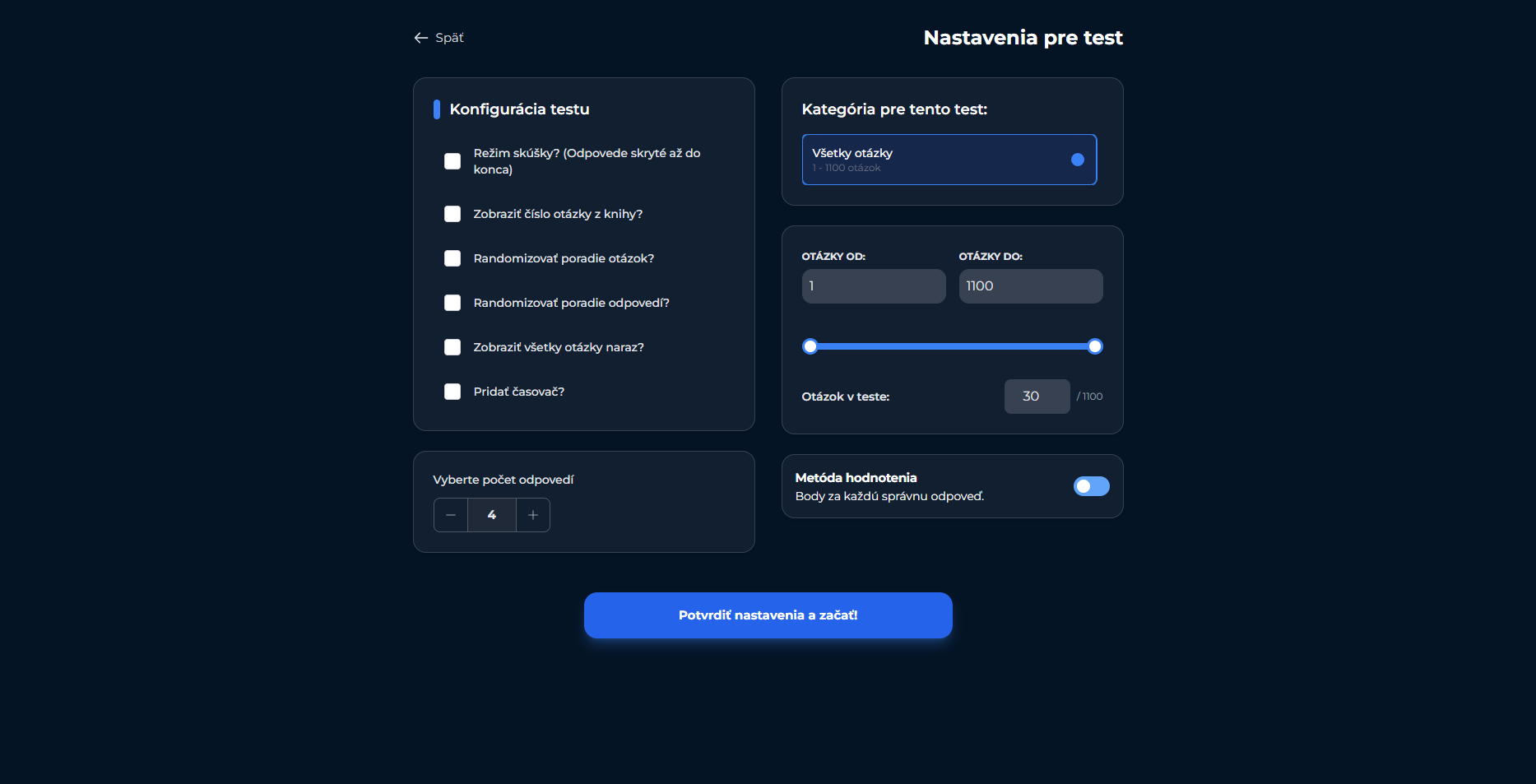Viewport: 1536px width, 784px height.
Task: Select the Všetky otázky radio option
Action: tap(1077, 160)
